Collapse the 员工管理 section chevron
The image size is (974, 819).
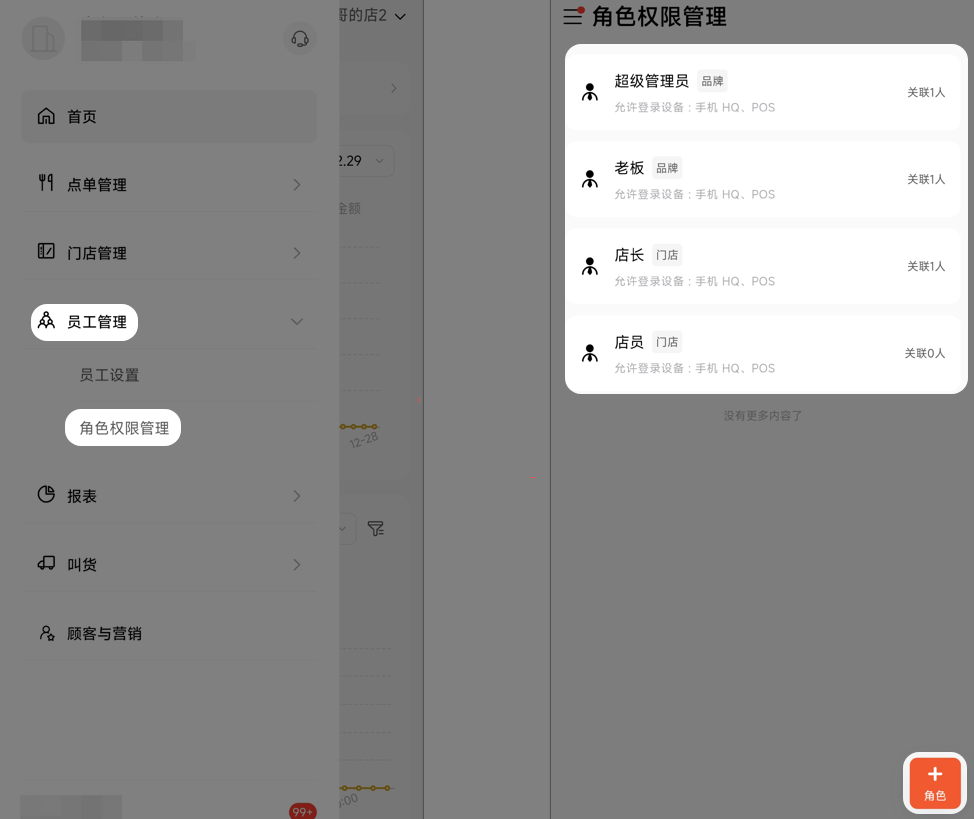(297, 321)
